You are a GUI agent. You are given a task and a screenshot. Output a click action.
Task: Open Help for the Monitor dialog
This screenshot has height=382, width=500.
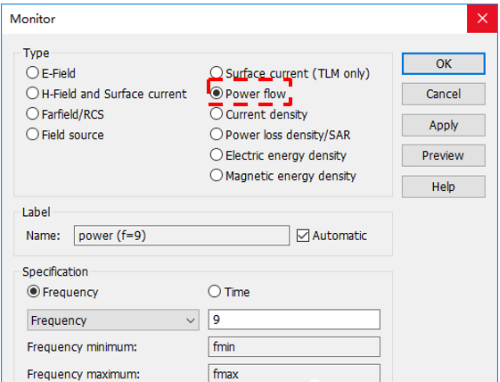tap(443, 187)
